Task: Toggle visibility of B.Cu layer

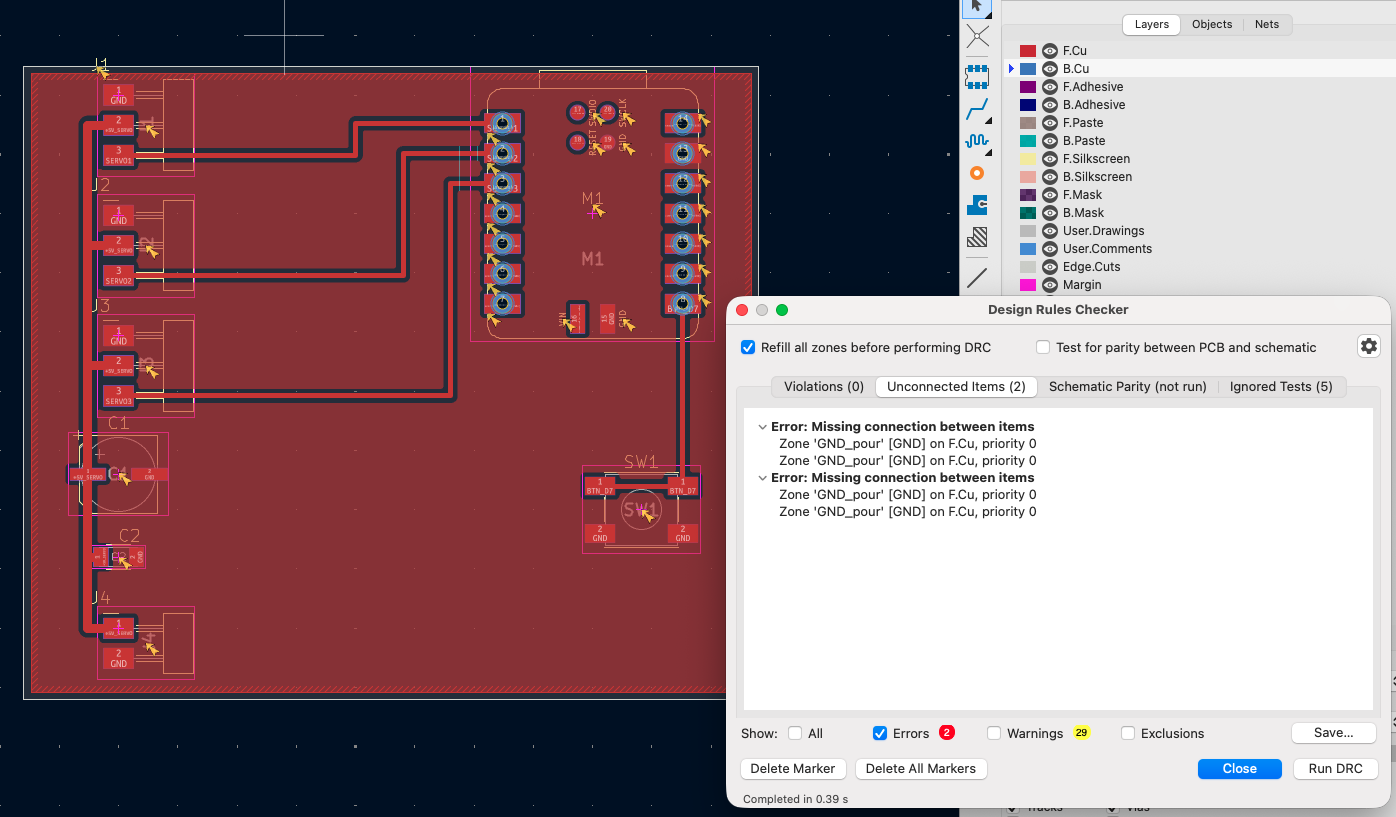Action: [1050, 69]
